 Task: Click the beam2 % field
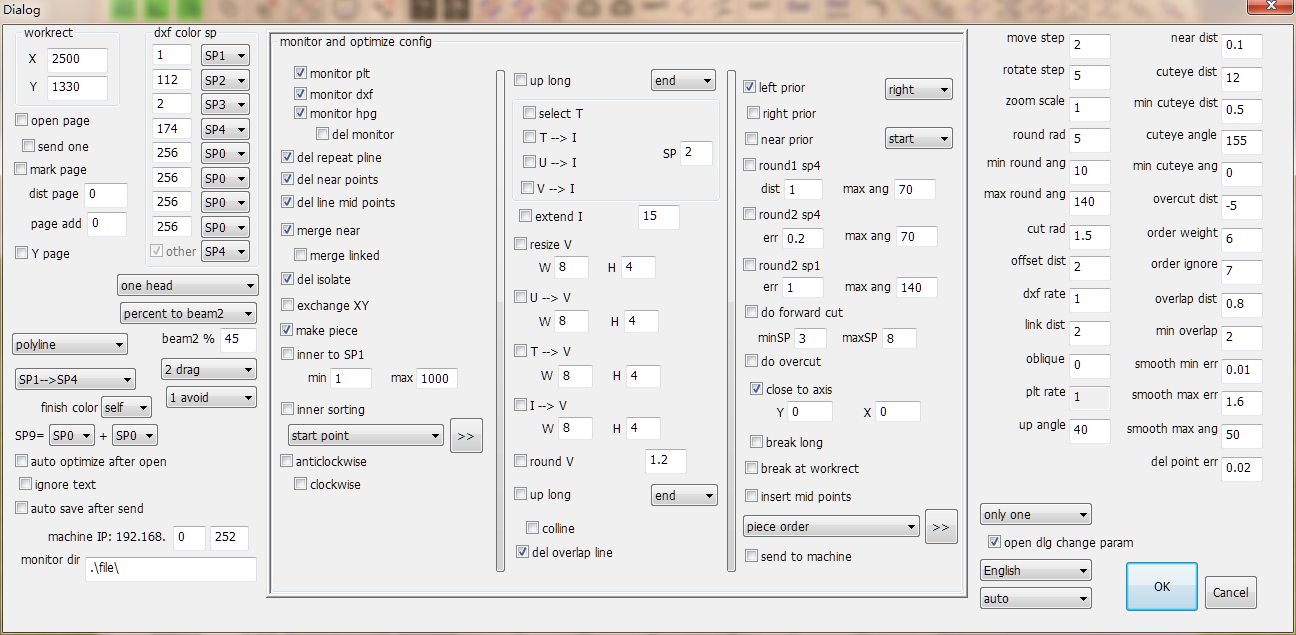[x=238, y=340]
